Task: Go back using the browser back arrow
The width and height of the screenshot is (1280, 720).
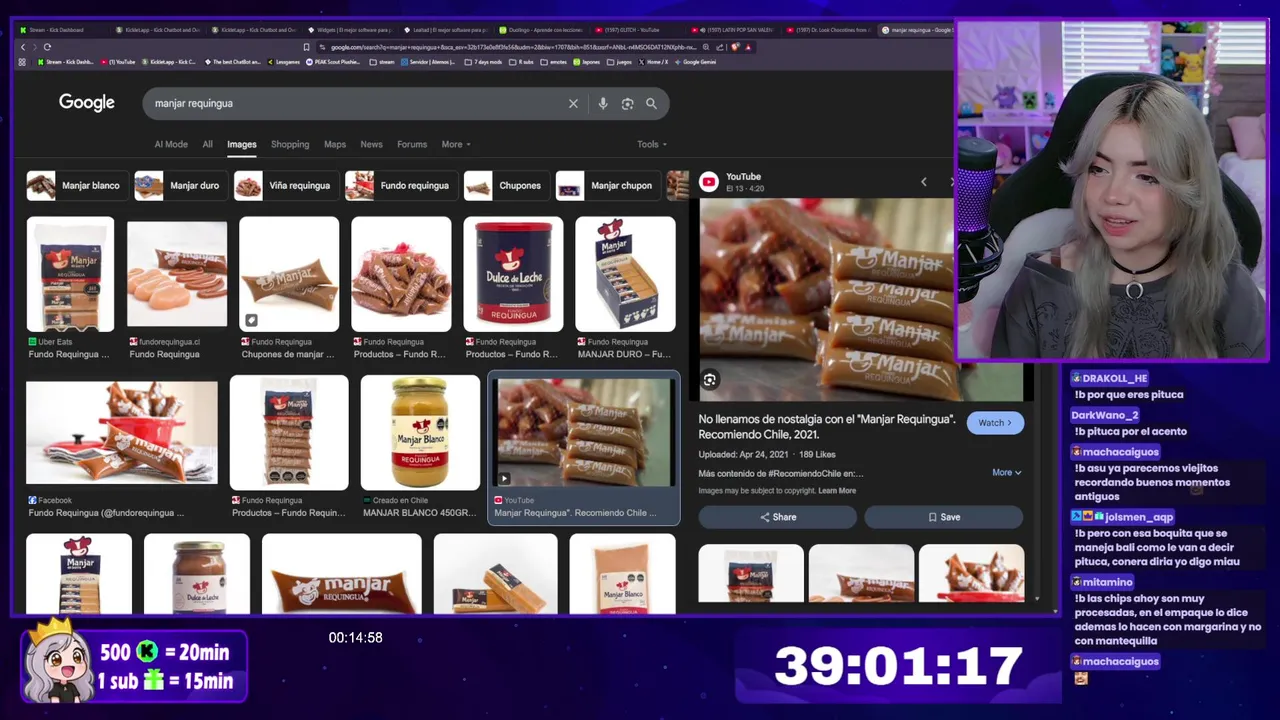Action: (23, 47)
